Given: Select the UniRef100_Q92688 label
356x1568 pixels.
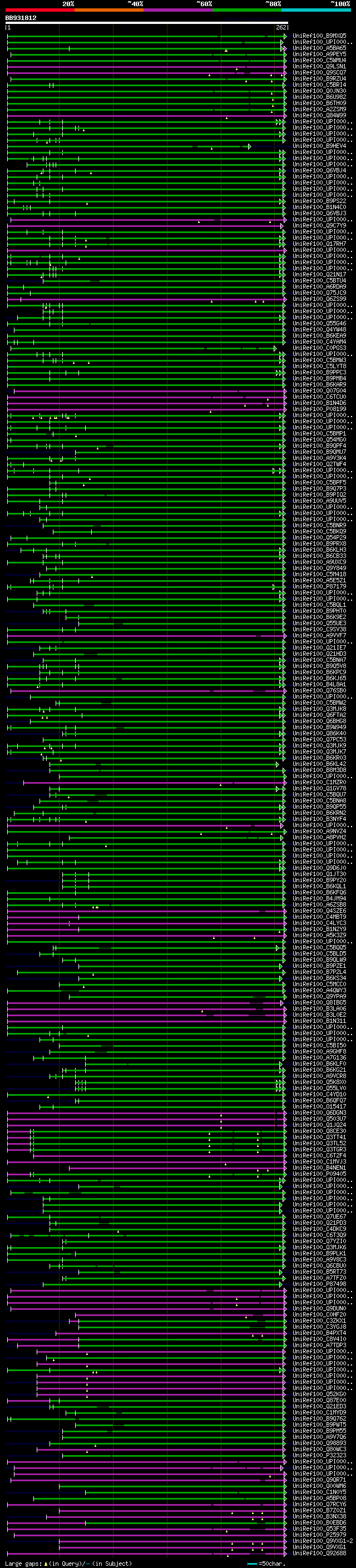Looking at the screenshot, I should click(x=319, y=1554).
